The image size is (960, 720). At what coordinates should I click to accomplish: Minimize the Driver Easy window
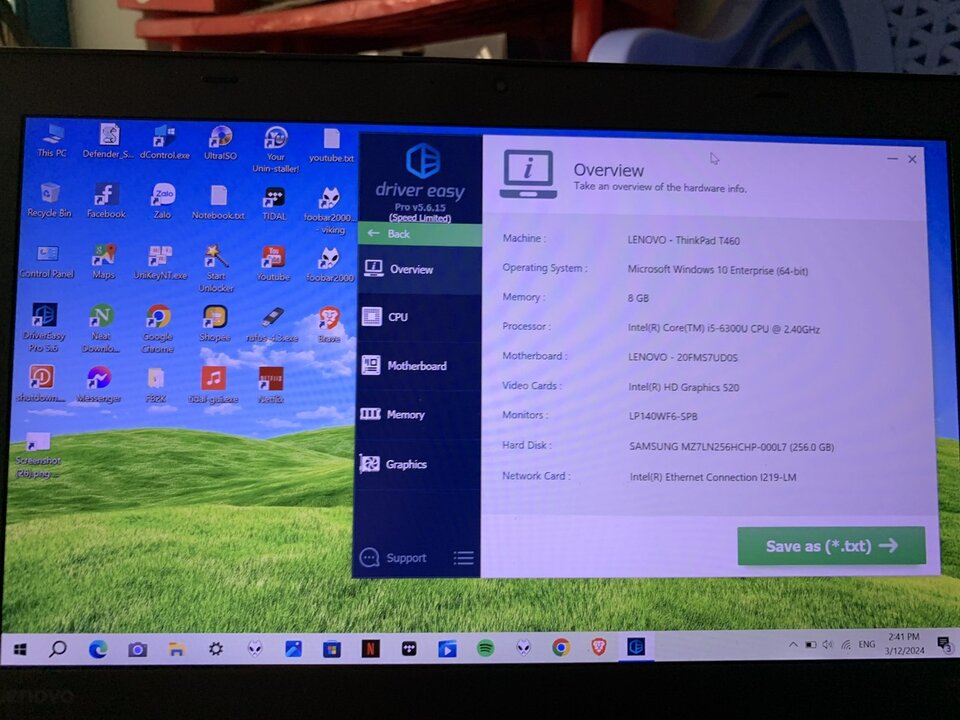pyautogui.click(x=893, y=159)
